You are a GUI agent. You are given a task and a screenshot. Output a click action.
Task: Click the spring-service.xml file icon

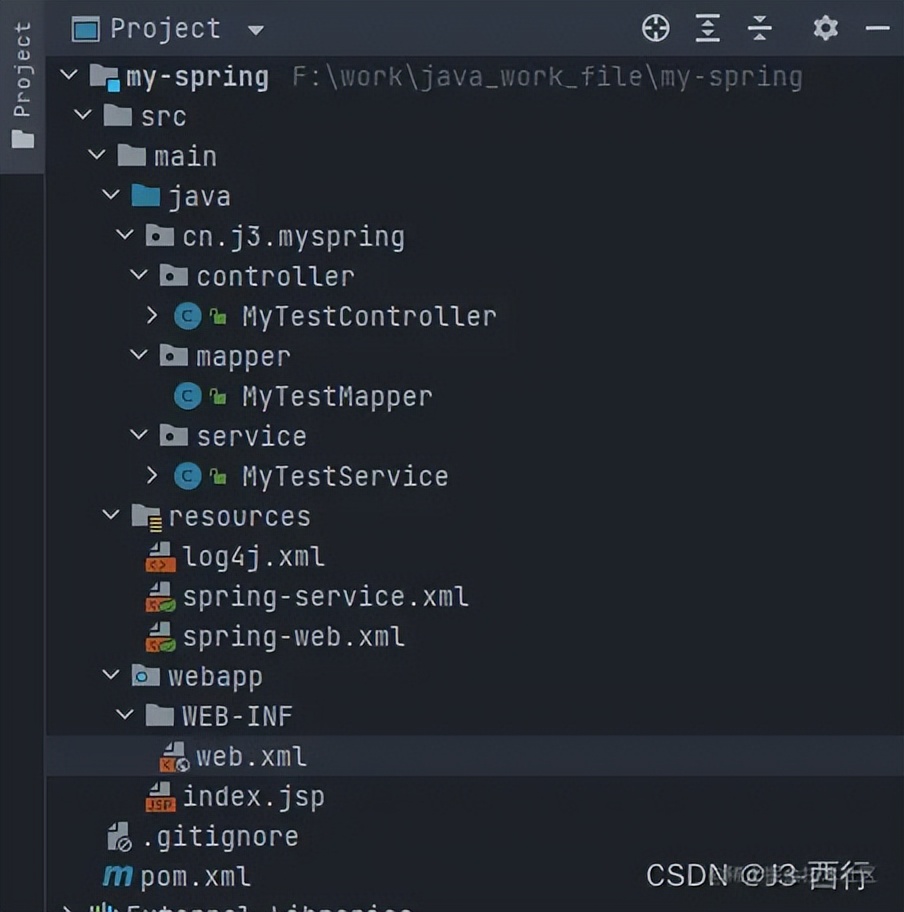(x=160, y=597)
